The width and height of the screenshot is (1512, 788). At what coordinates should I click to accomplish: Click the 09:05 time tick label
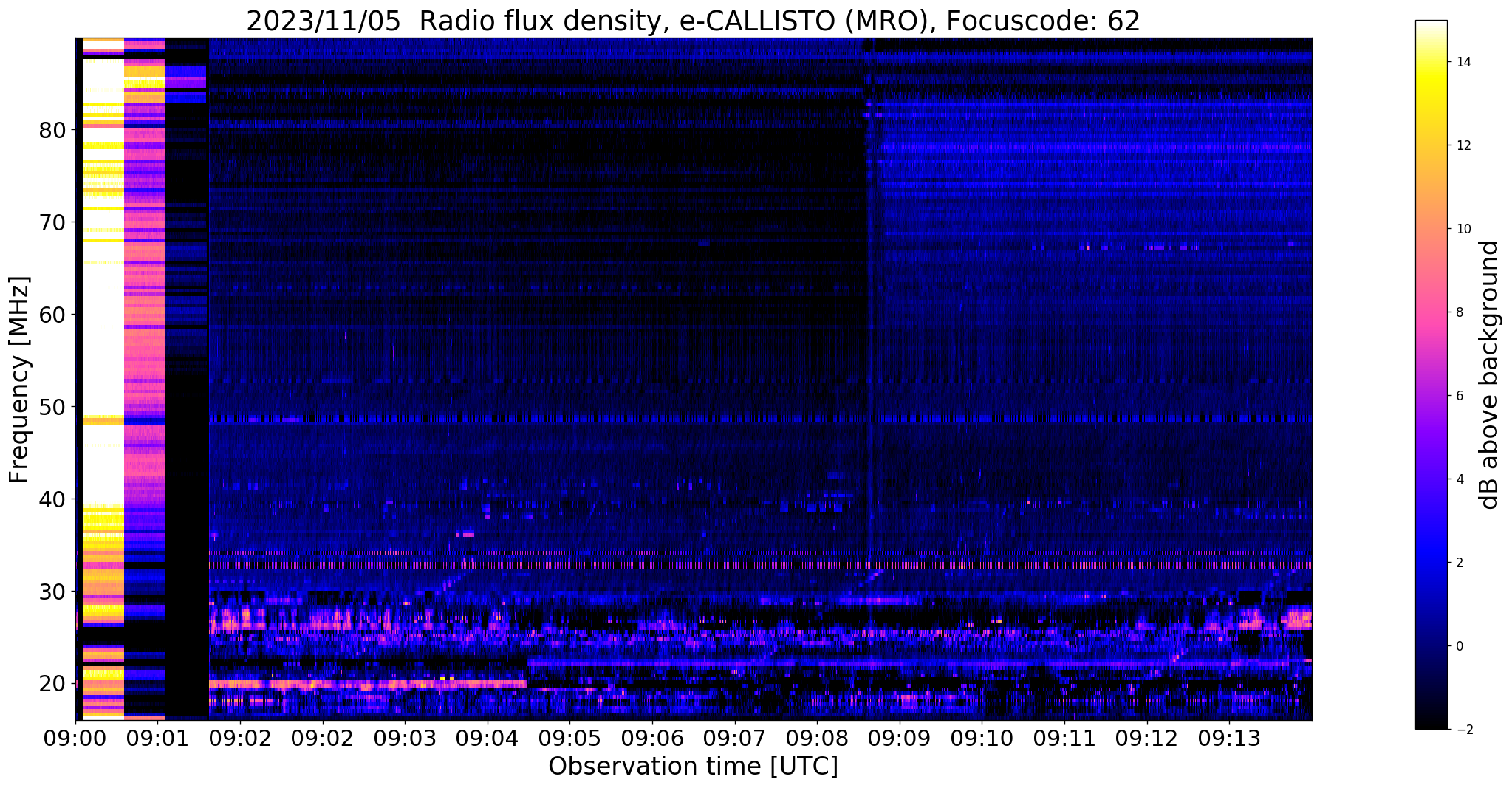[x=569, y=738]
